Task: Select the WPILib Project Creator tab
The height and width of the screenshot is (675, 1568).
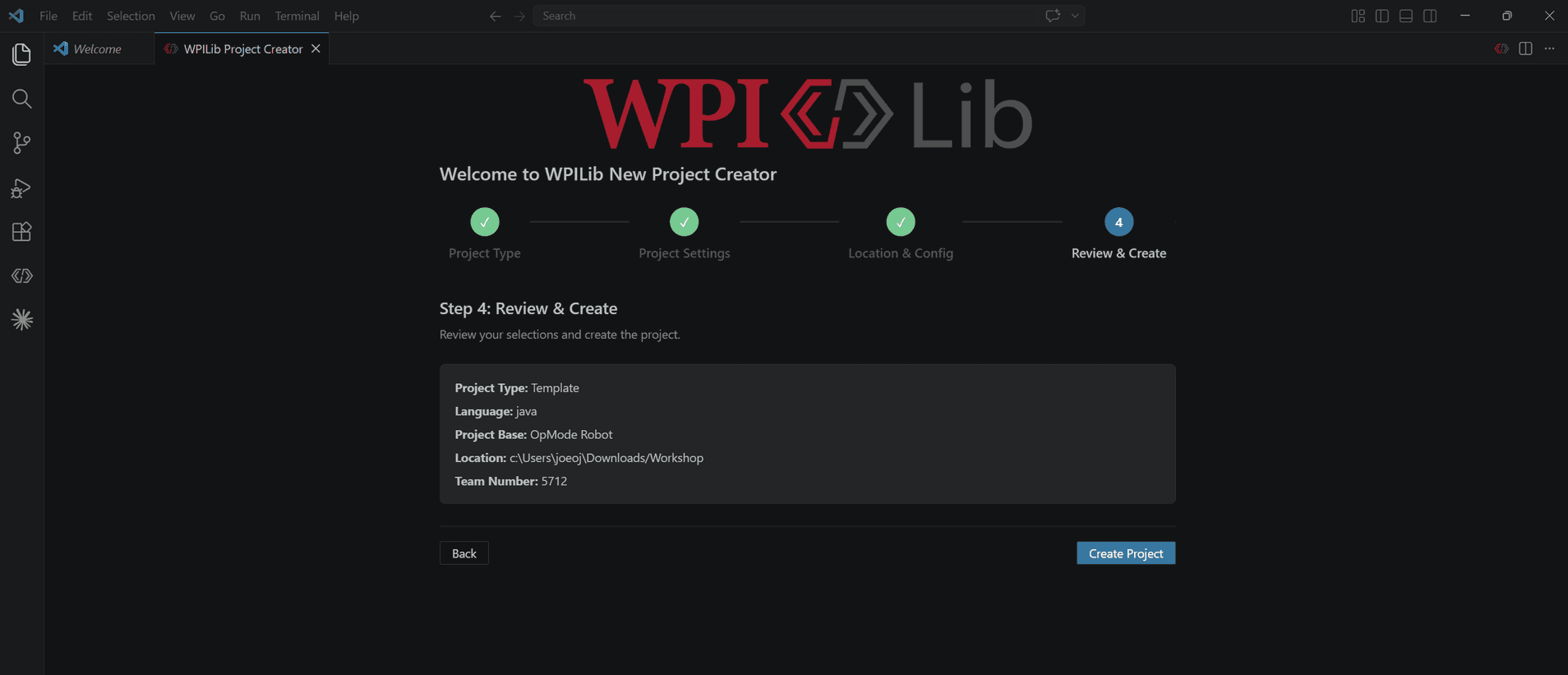Action: pyautogui.click(x=242, y=49)
